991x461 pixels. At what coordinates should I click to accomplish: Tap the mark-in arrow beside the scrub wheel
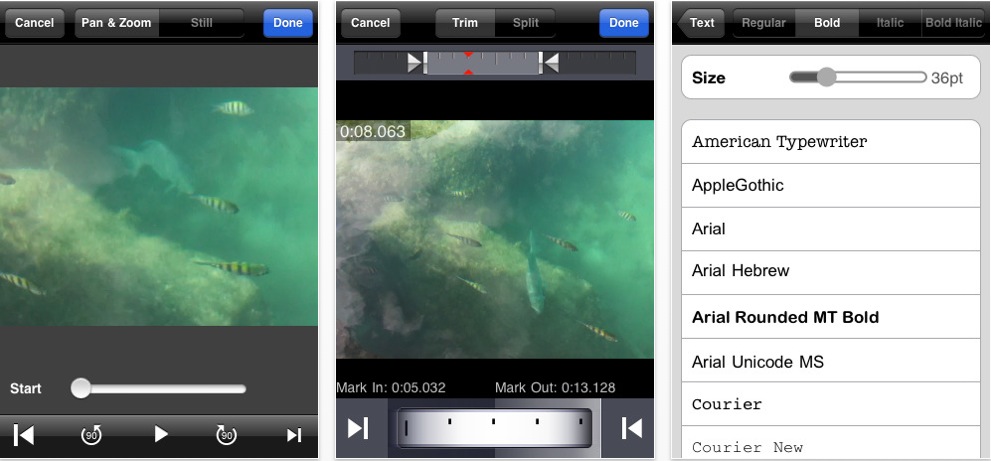click(x=358, y=428)
